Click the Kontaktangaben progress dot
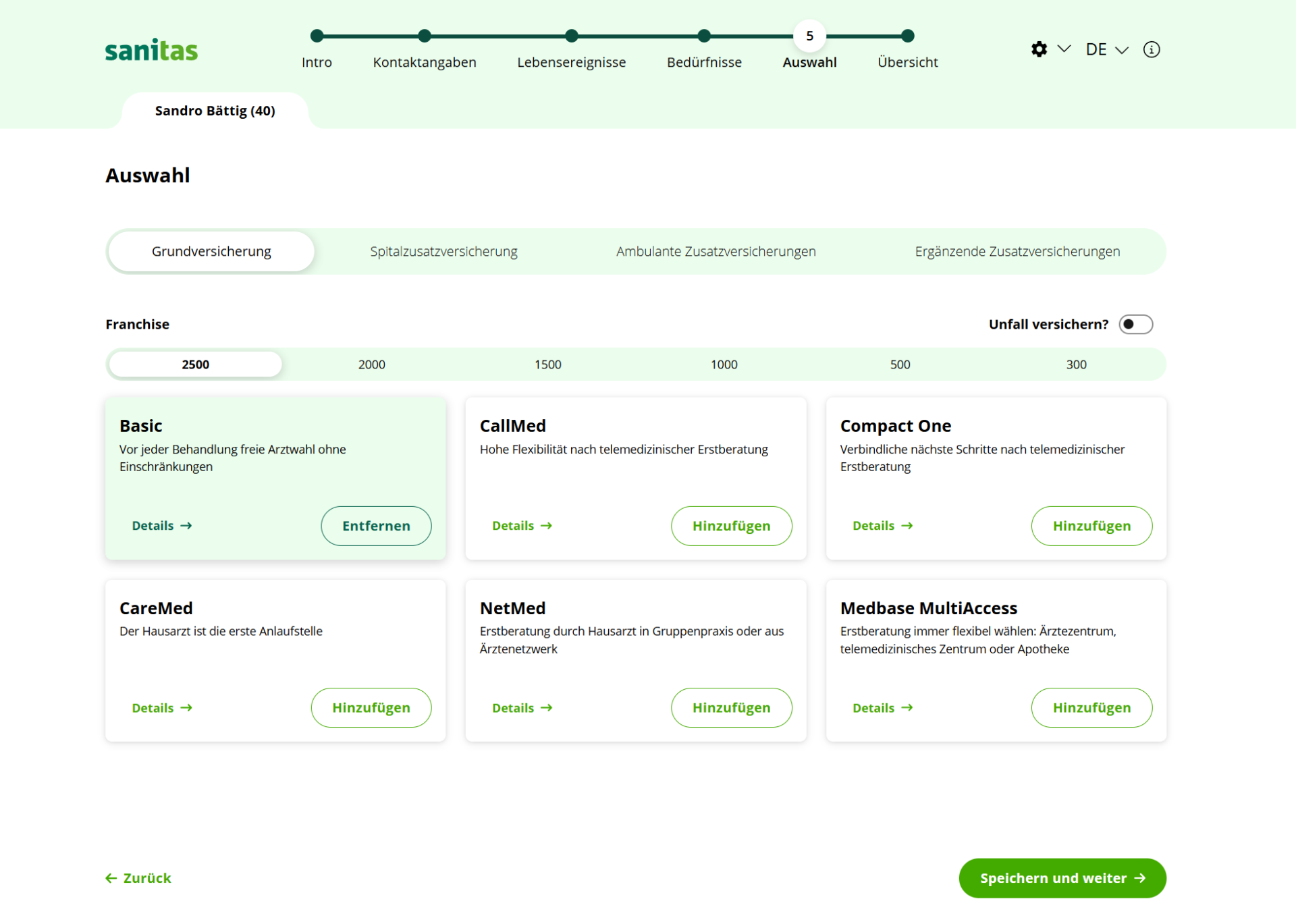 425,36
